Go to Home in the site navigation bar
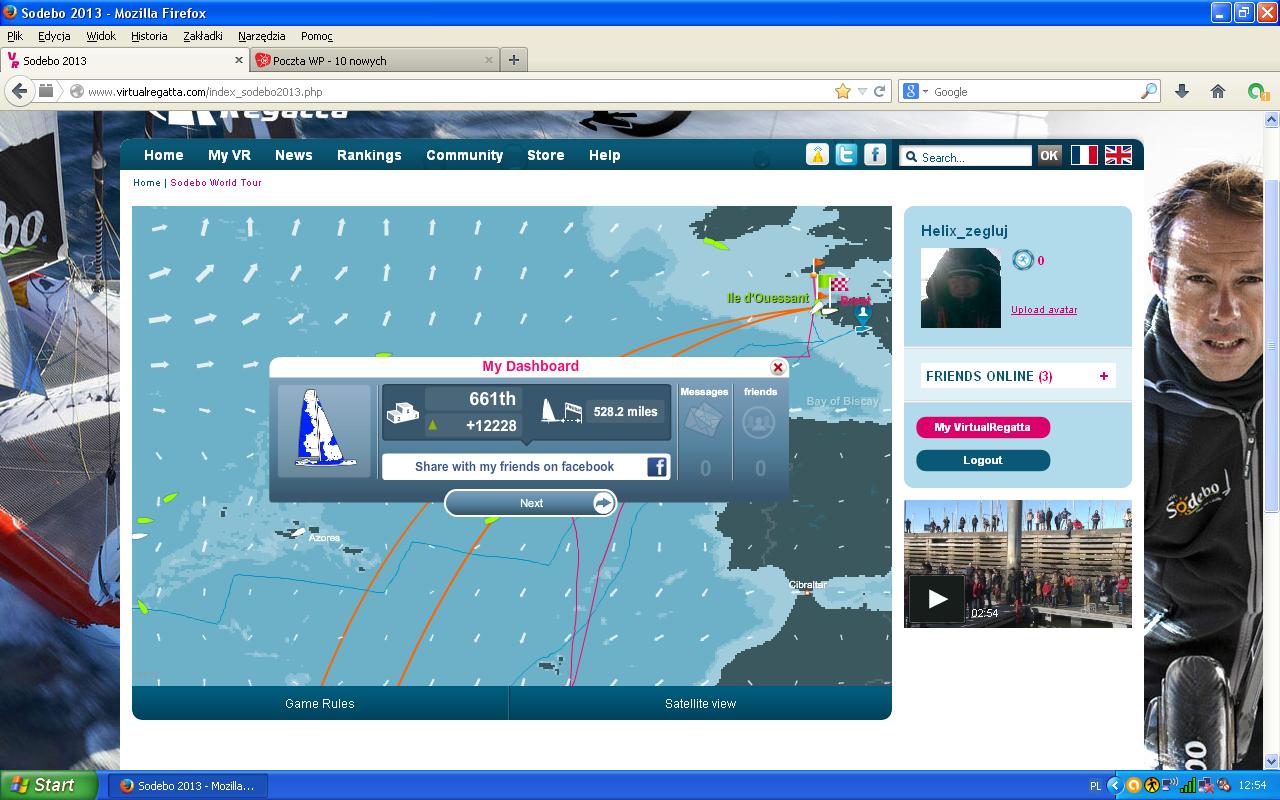The width and height of the screenshot is (1280, 800). [x=164, y=155]
